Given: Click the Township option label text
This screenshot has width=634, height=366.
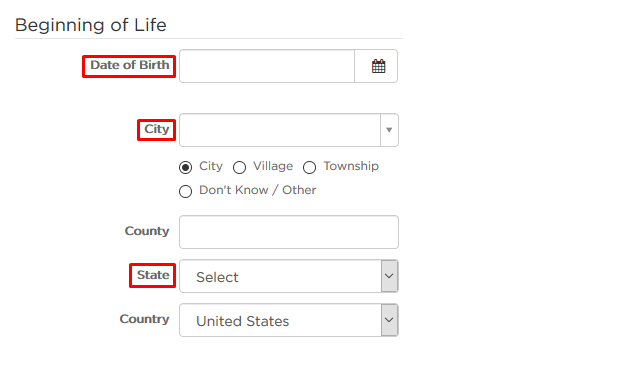Looking at the screenshot, I should (x=351, y=166).
